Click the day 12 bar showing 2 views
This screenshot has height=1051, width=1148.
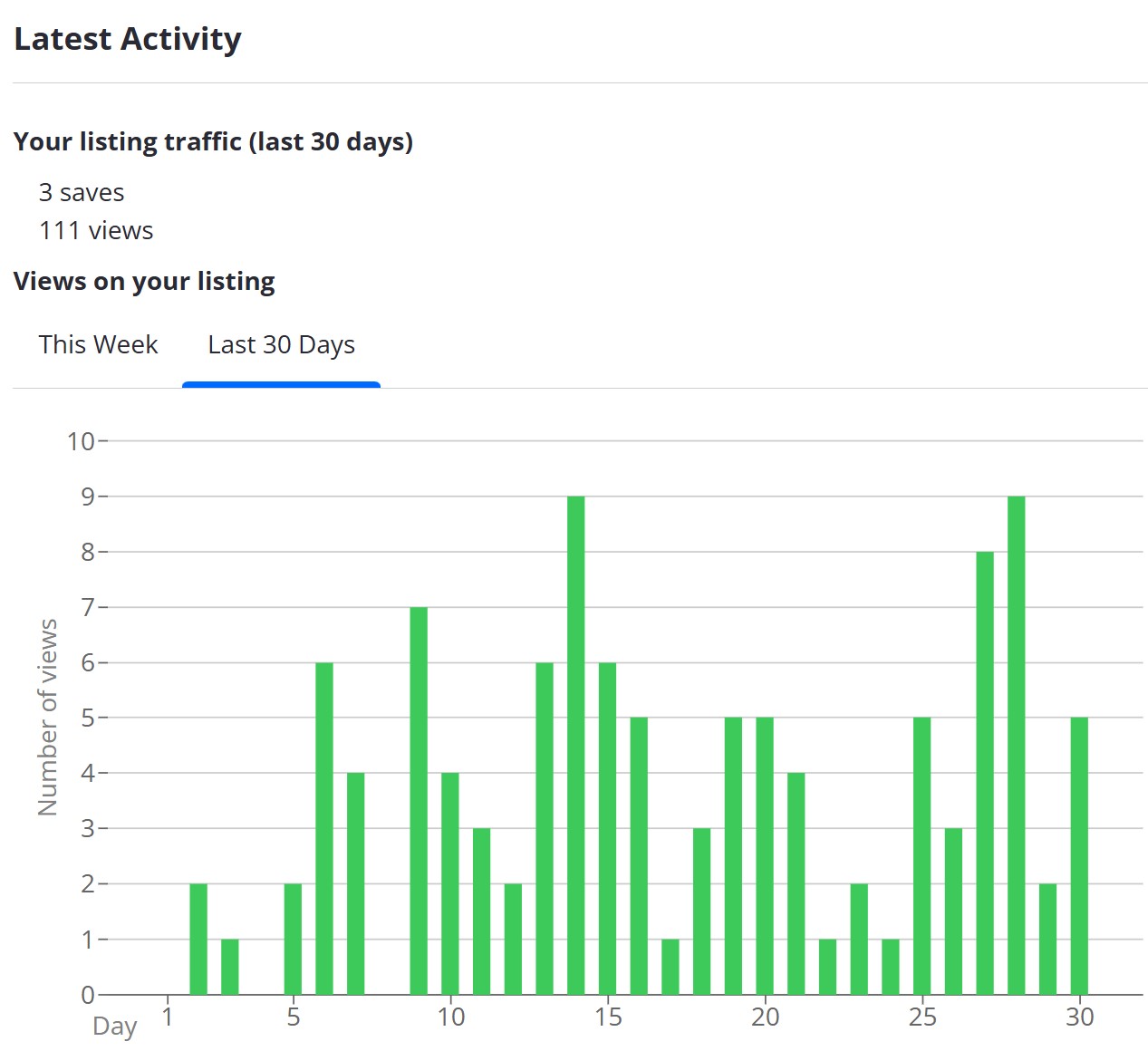513,940
